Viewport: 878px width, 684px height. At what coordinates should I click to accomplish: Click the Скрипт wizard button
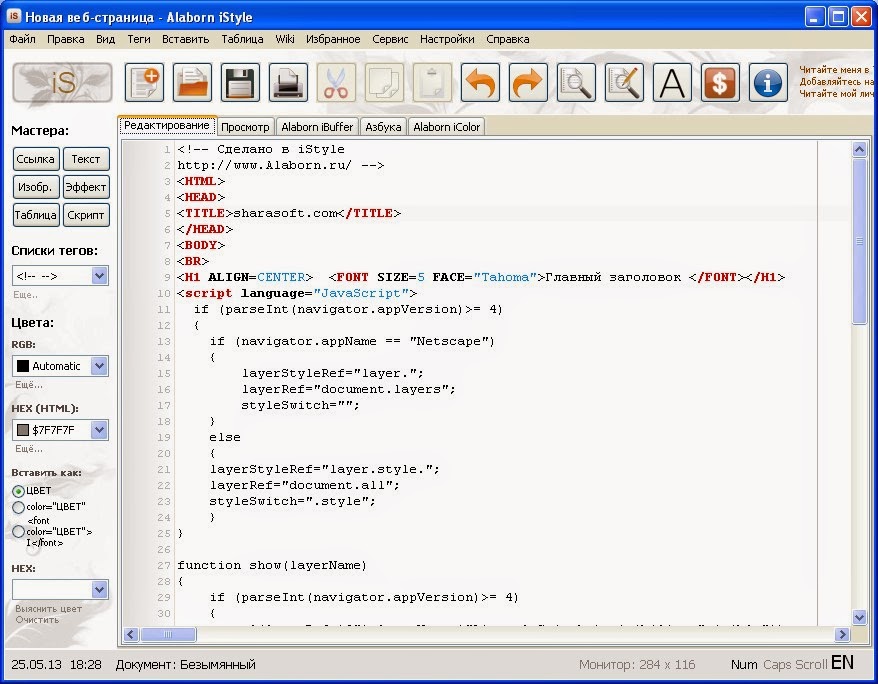86,215
